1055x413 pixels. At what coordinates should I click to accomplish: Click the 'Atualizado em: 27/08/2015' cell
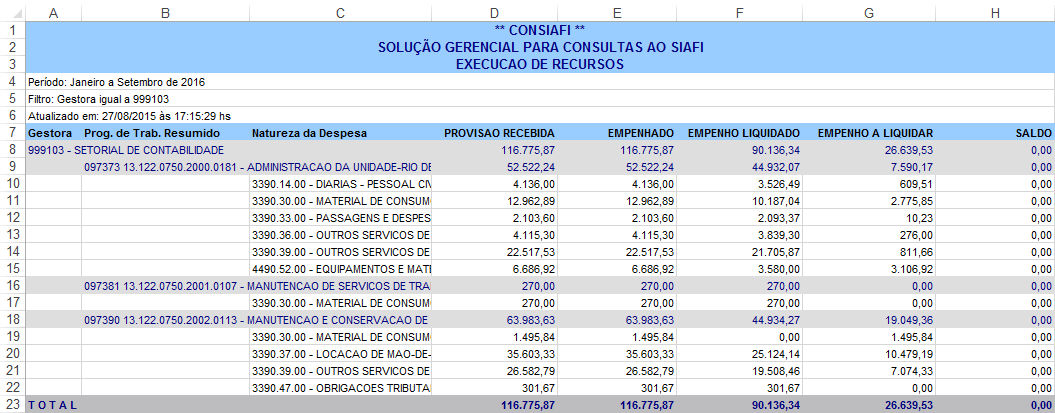click(540, 116)
